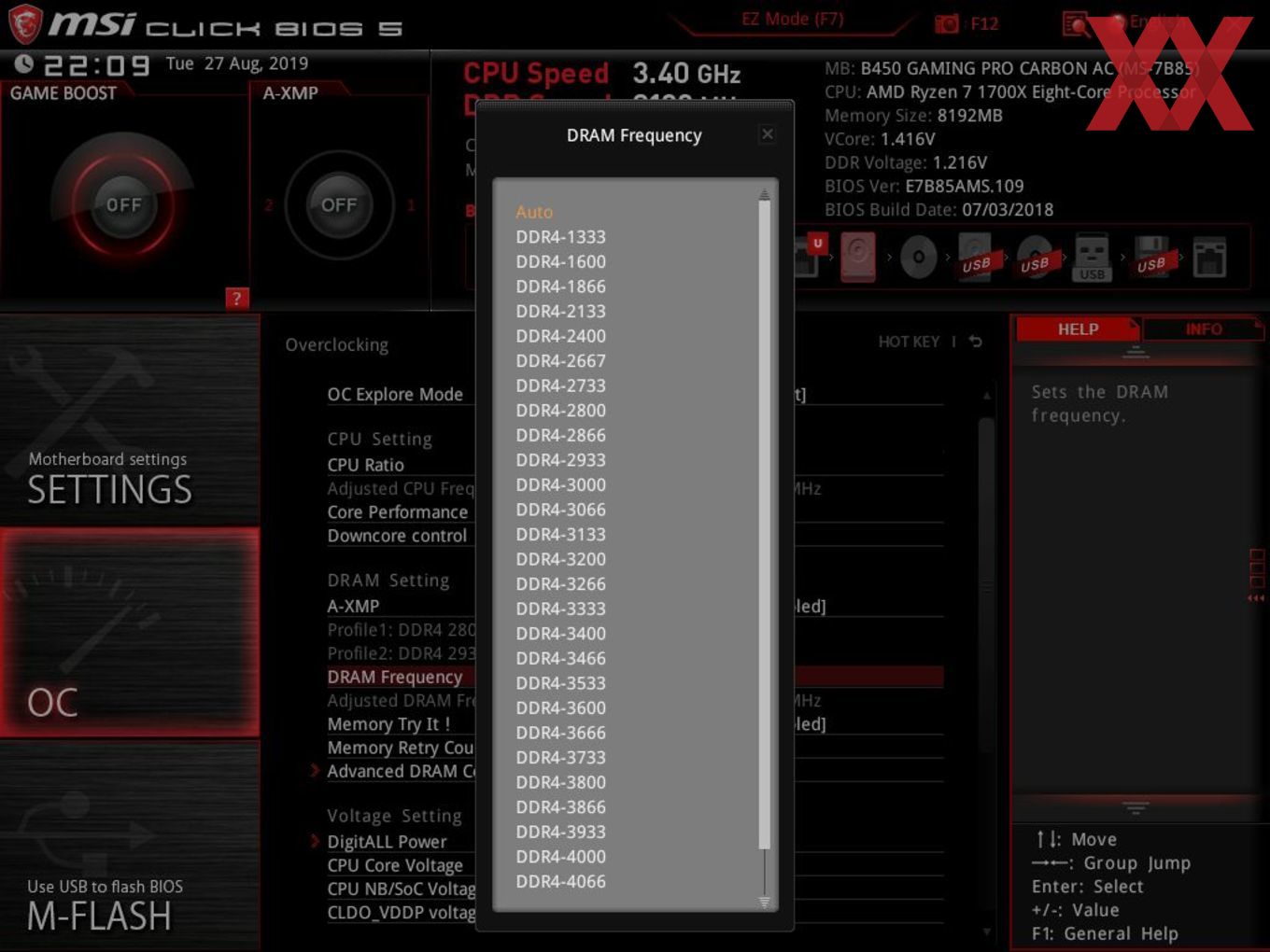Pick DDR4-3733 in the list

(560, 757)
